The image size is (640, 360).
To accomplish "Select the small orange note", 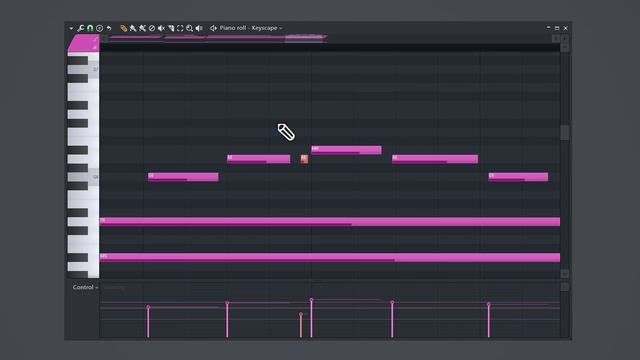I will pos(304,159).
